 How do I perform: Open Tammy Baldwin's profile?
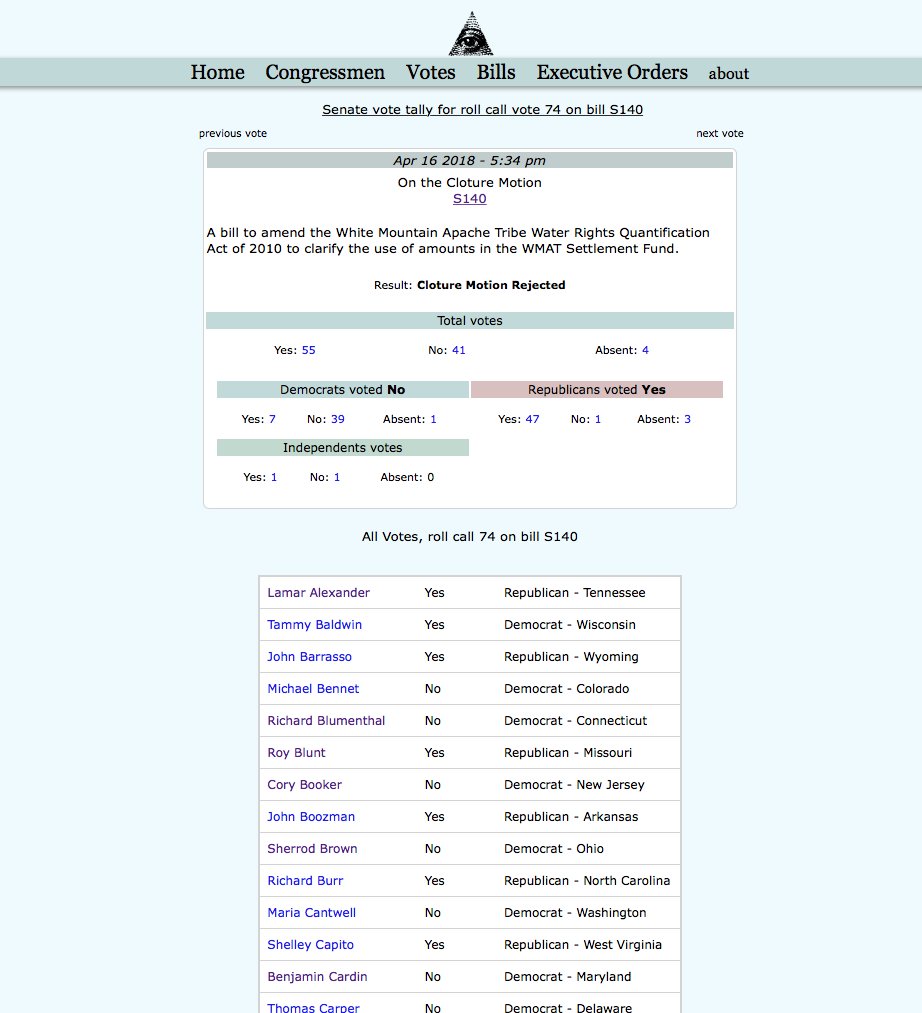tap(315, 625)
